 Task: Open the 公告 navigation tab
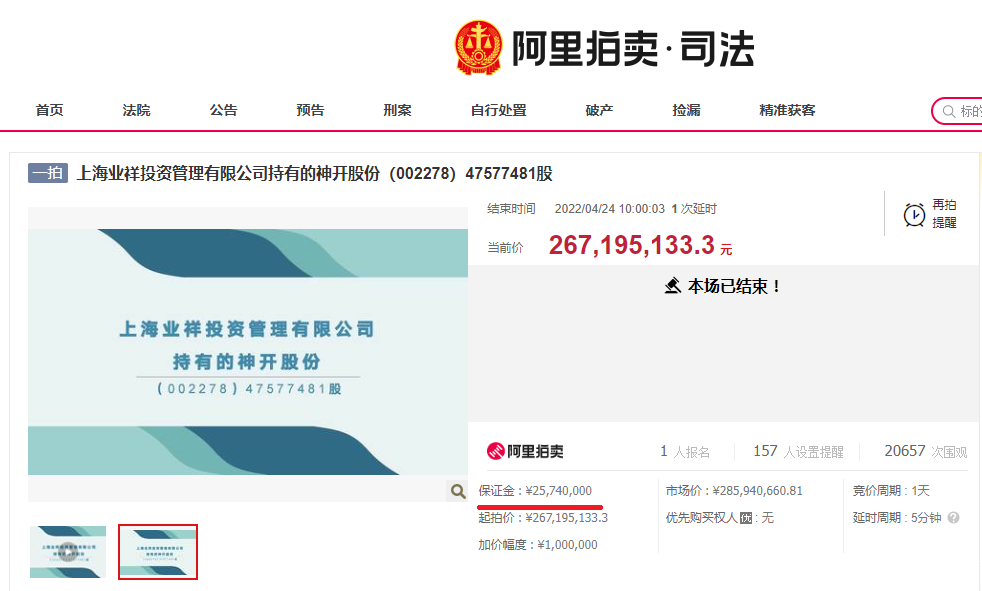pos(224,110)
